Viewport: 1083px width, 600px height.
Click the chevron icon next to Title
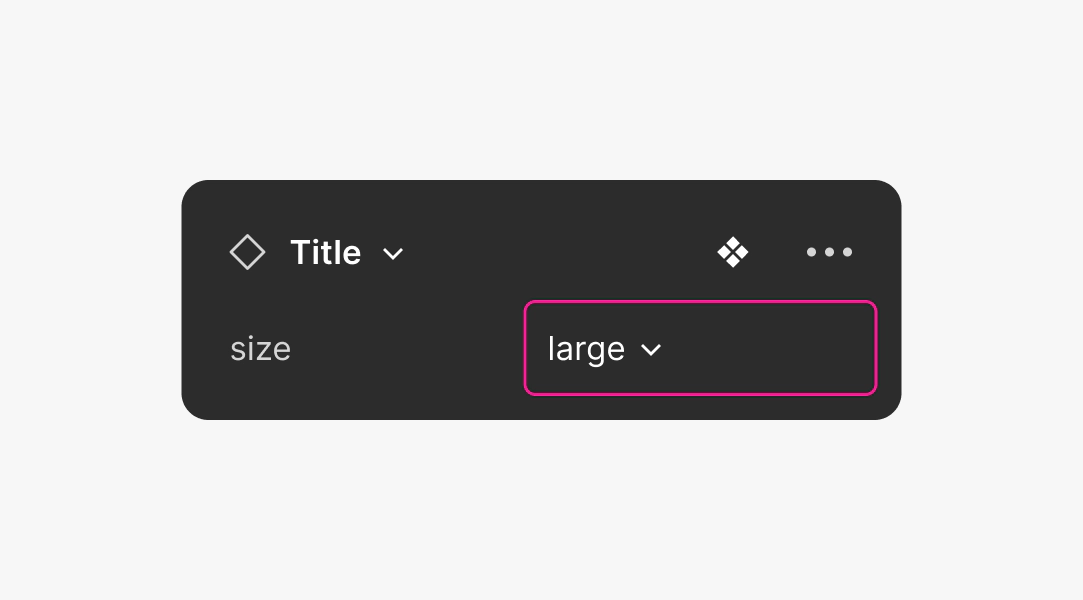pos(393,253)
